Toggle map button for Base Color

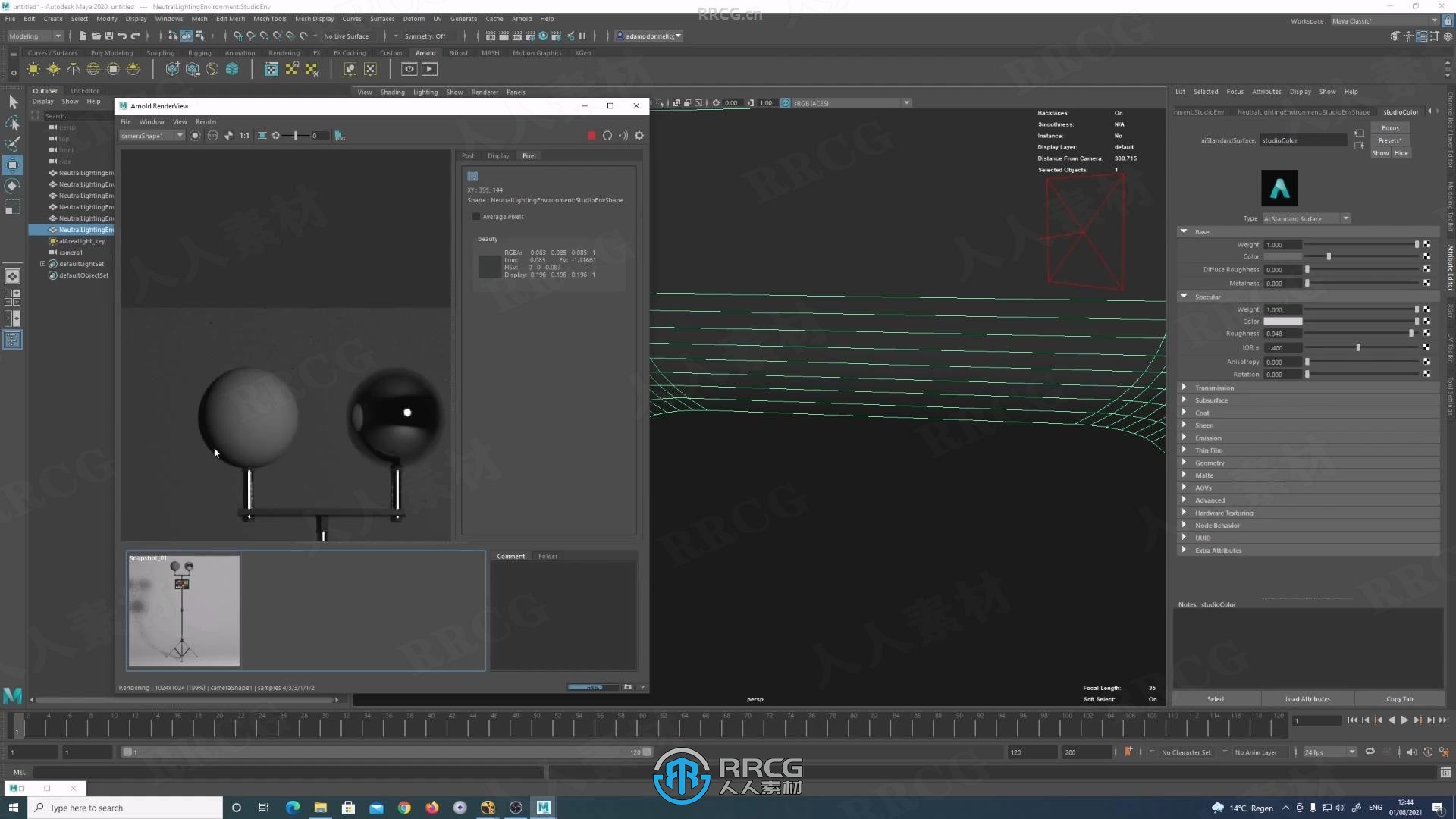[x=1427, y=256]
